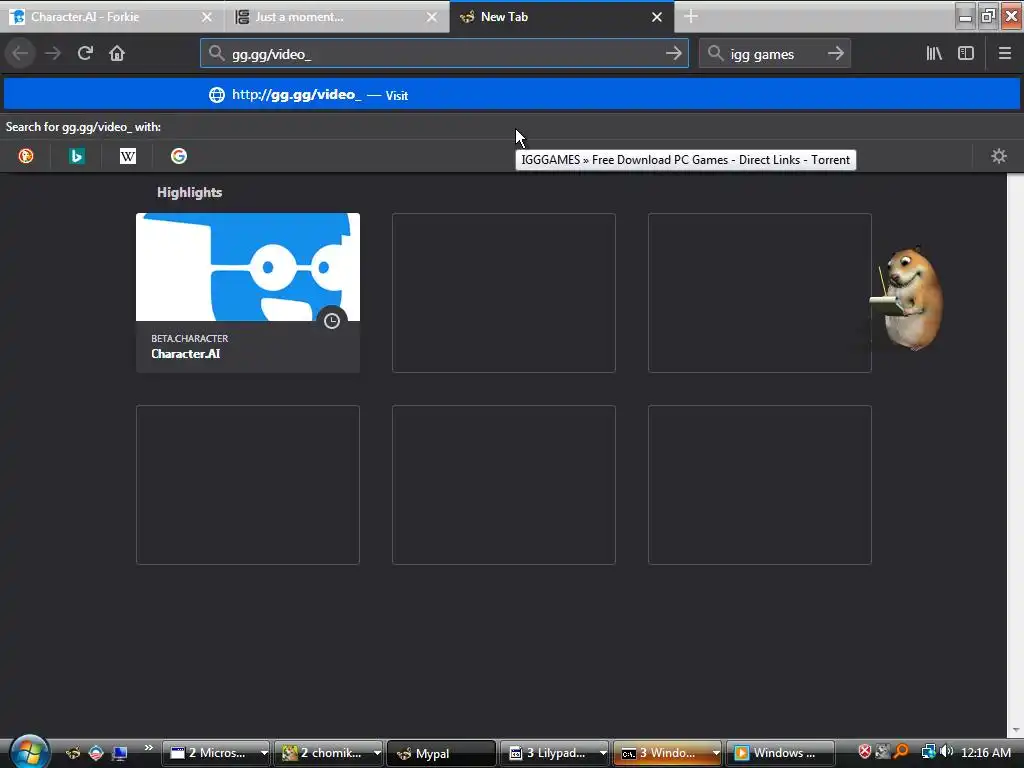Click the volume speaker tray icon
Viewport: 1024px width, 768px height.
pyautogui.click(x=946, y=752)
